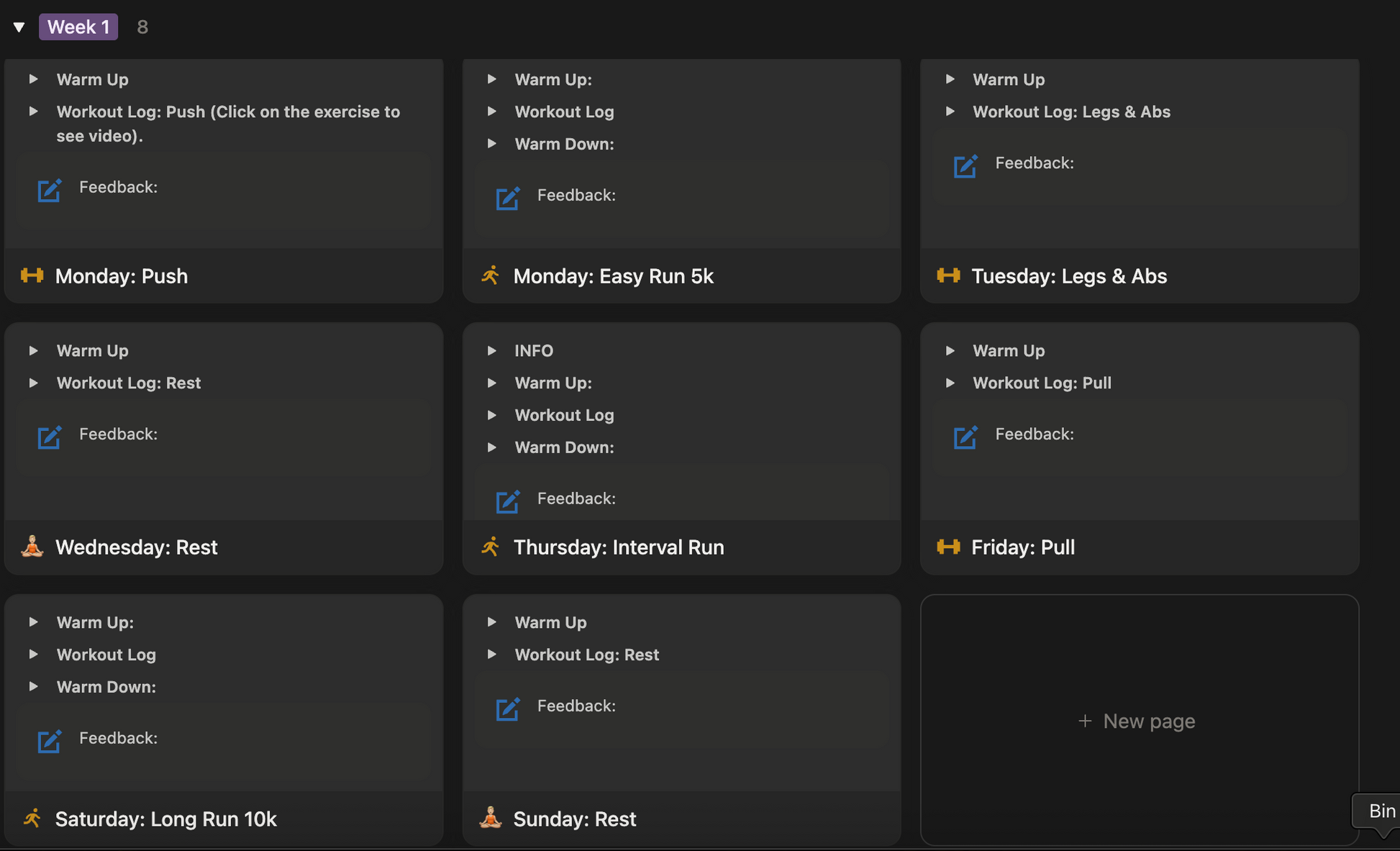Click the runner icon on Saturday: Long Run 10k
The height and width of the screenshot is (851, 1400).
(x=32, y=819)
